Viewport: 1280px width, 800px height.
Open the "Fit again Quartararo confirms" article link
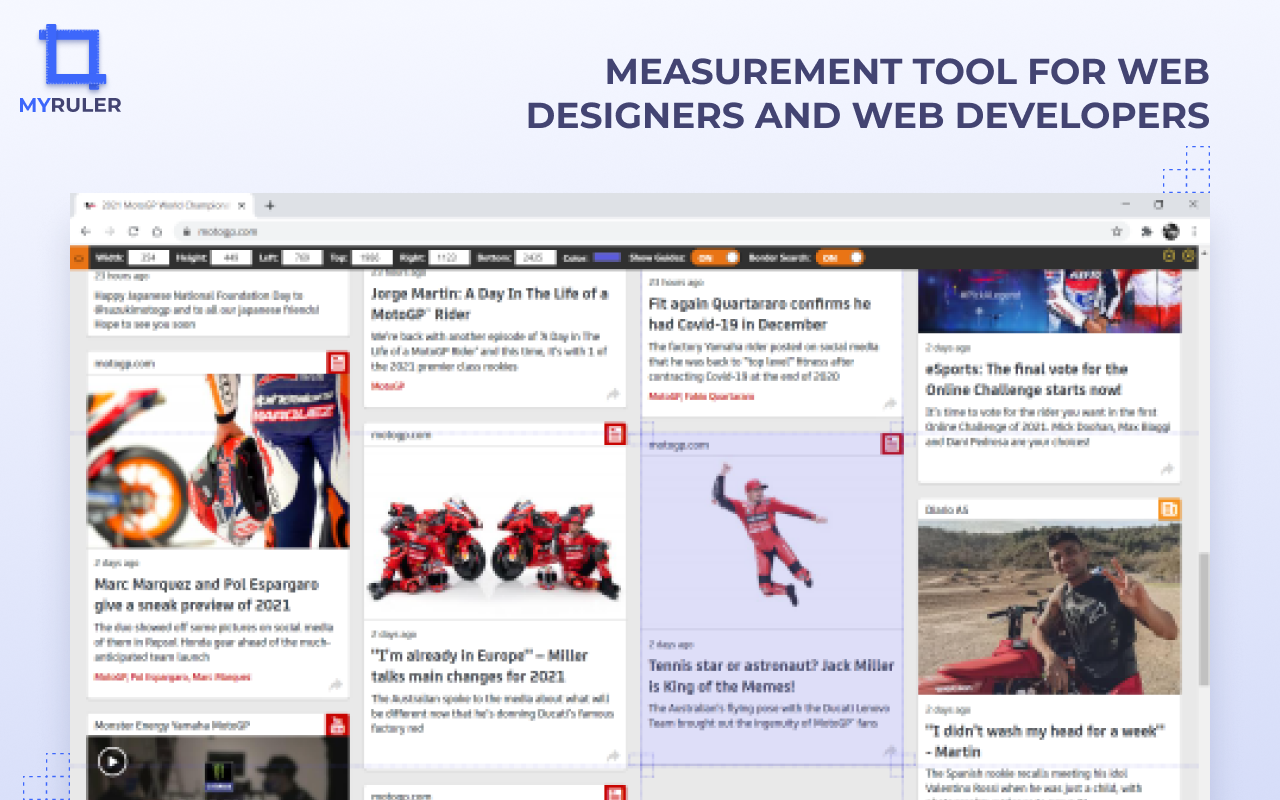click(760, 314)
